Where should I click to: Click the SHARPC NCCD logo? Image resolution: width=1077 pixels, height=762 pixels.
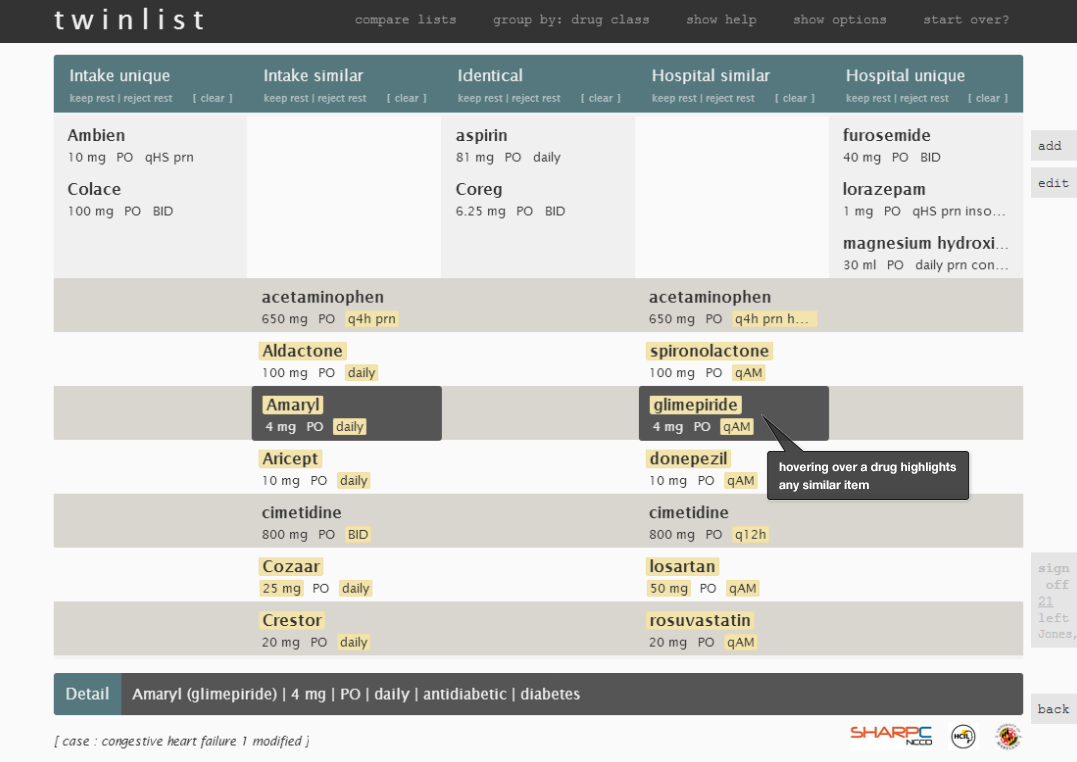891,735
